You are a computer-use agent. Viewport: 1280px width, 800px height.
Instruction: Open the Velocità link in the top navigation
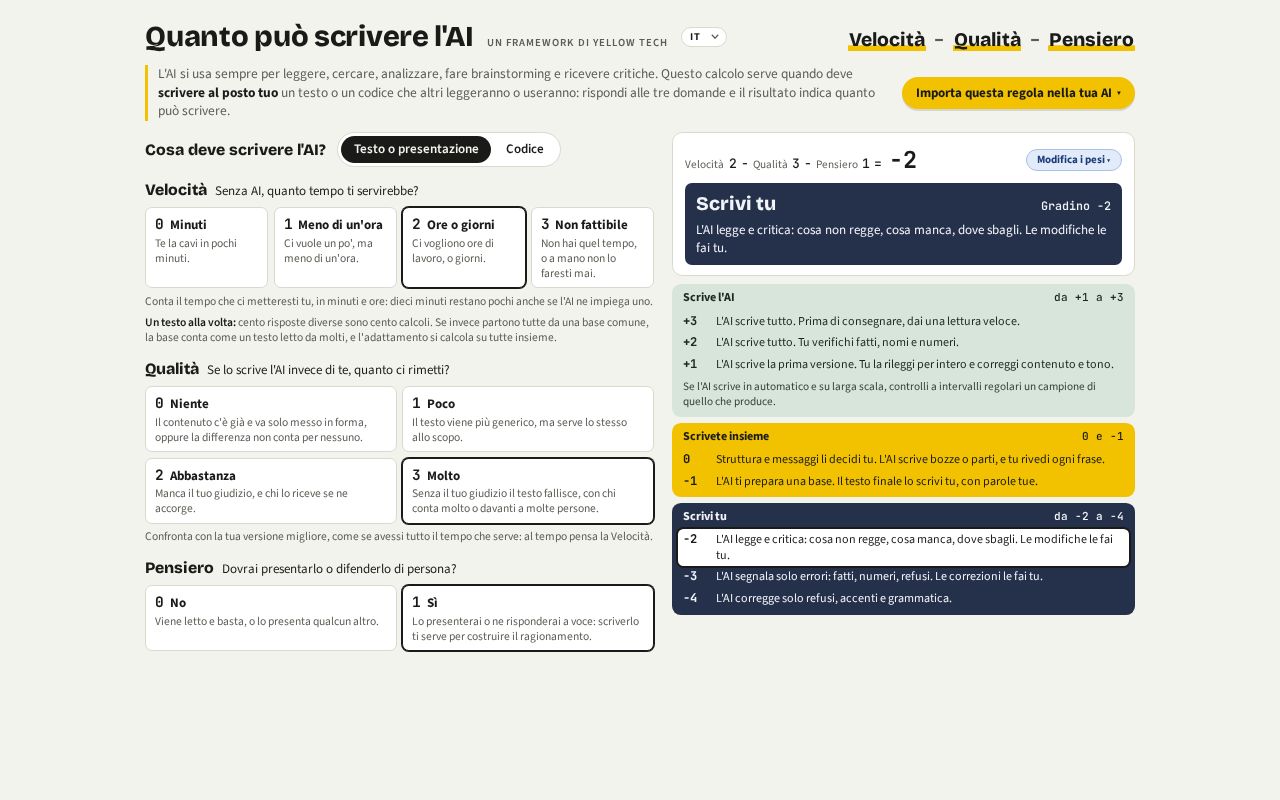coord(887,40)
